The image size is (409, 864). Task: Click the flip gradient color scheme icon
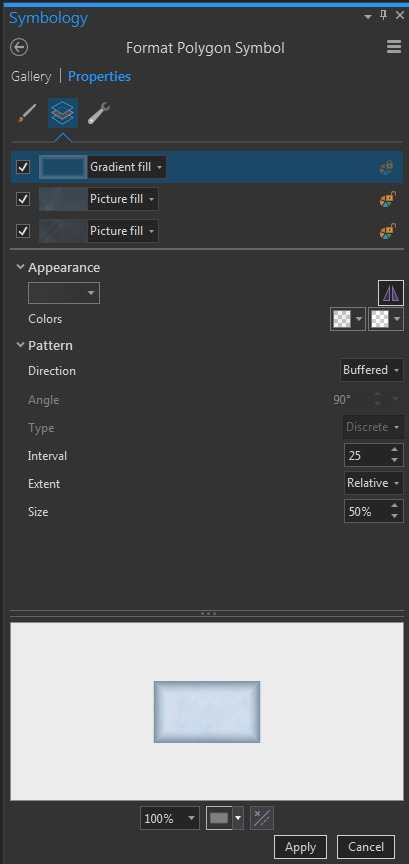click(x=391, y=293)
